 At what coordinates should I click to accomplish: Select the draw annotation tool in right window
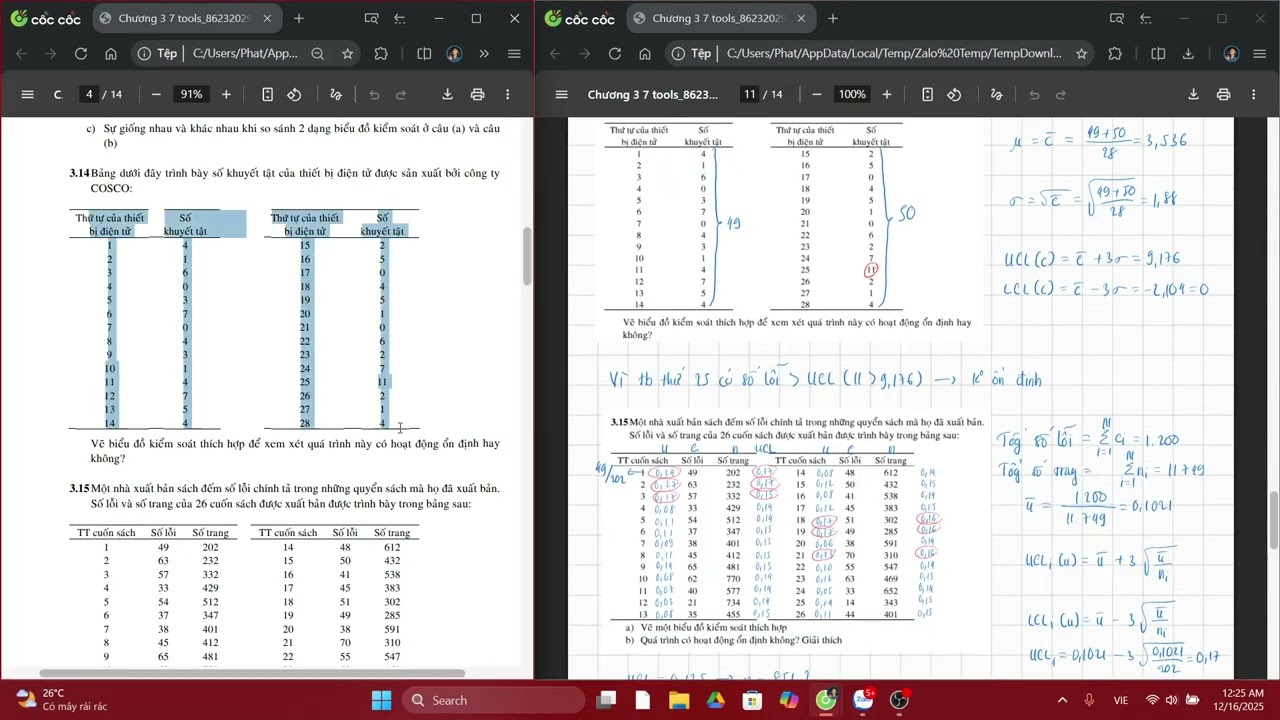996,94
